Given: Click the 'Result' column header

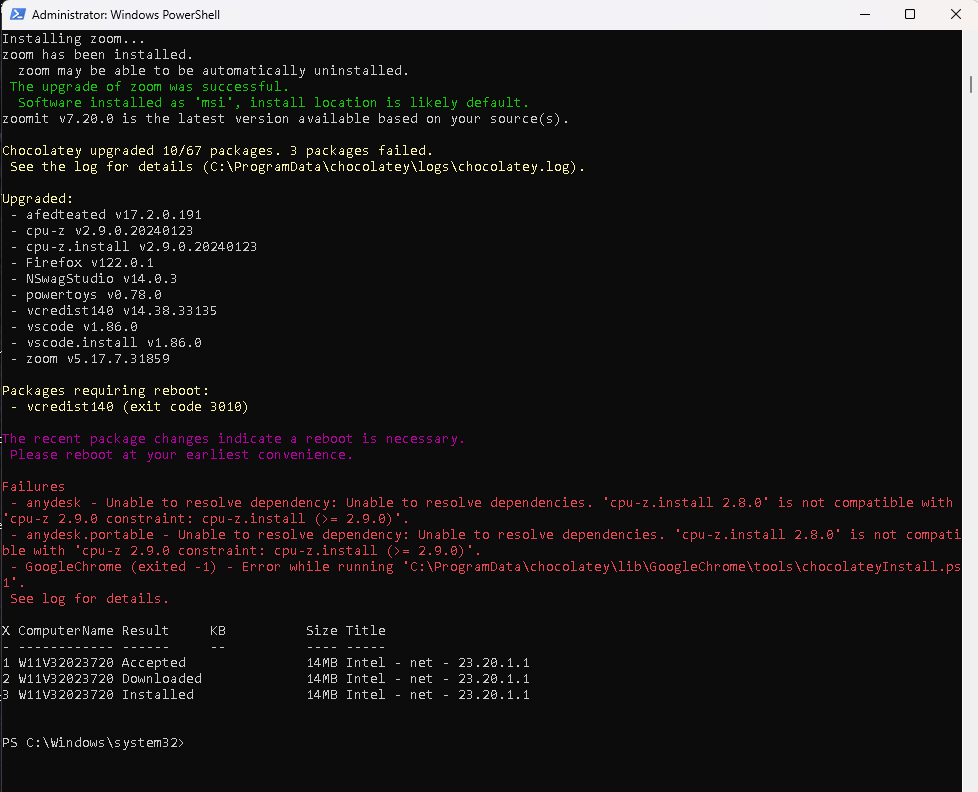Looking at the screenshot, I should pos(145,630).
